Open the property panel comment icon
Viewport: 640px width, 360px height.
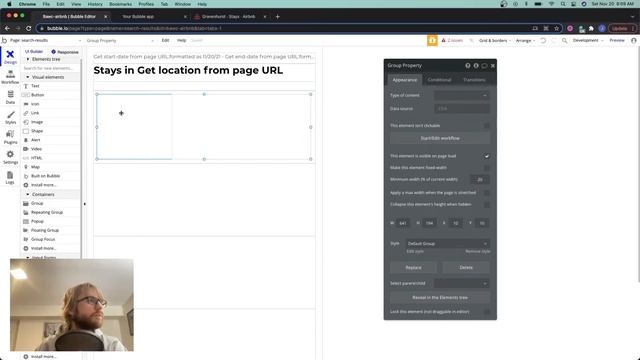click(x=484, y=65)
